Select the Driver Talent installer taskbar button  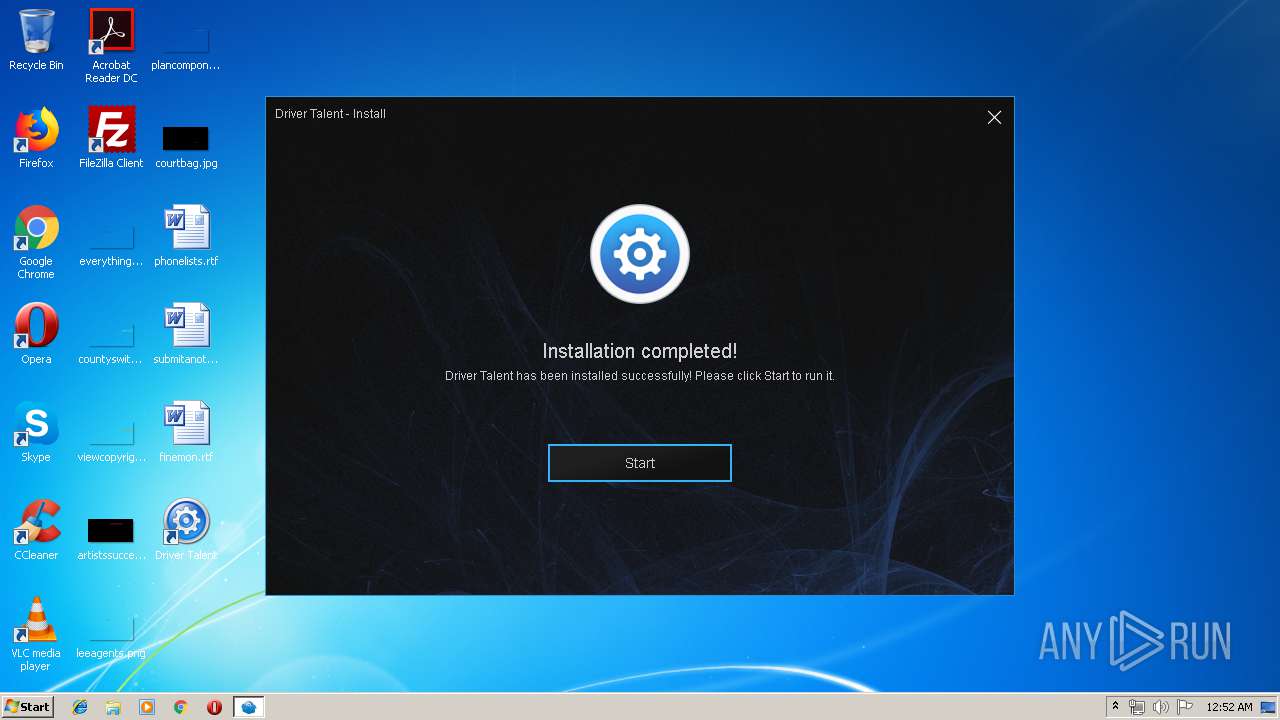tap(248, 707)
